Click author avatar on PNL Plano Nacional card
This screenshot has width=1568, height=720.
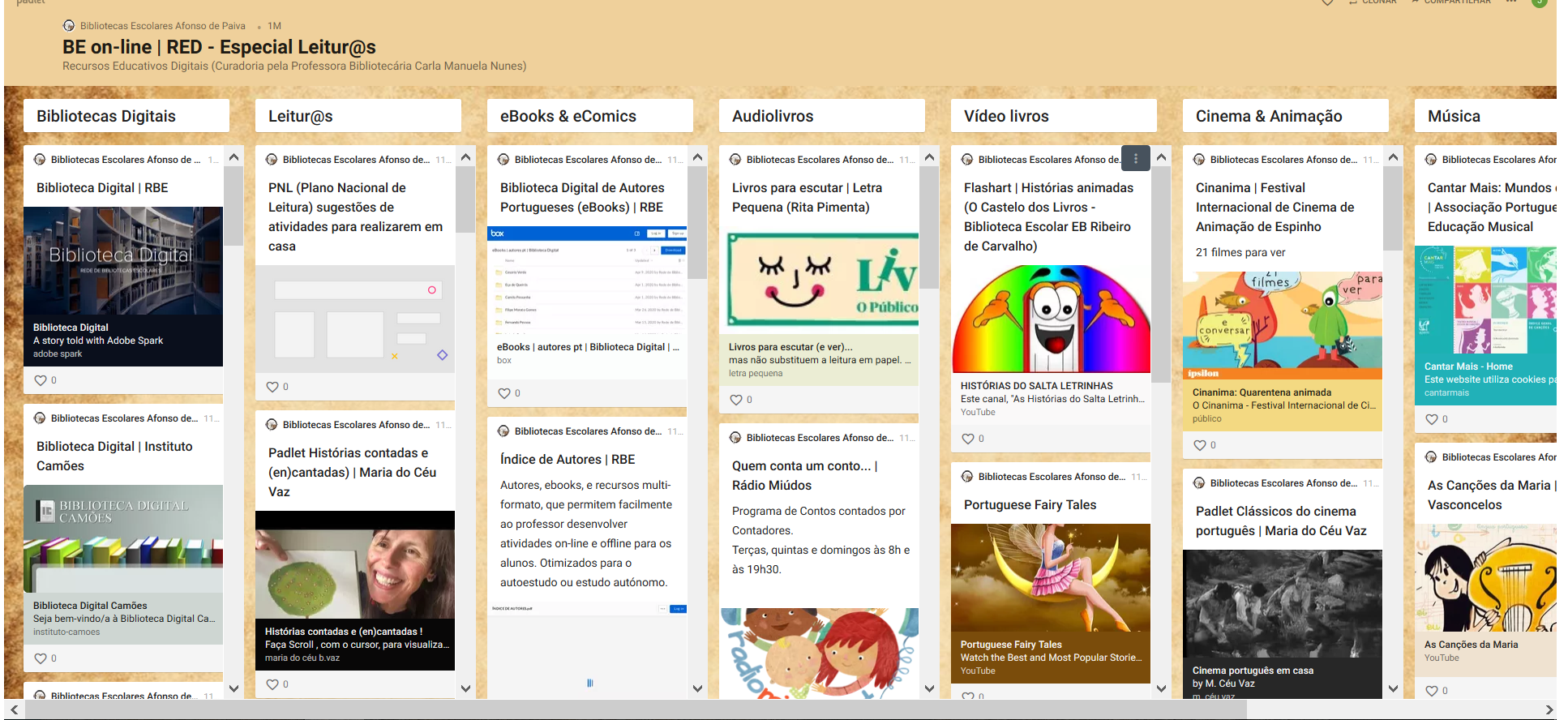(x=272, y=160)
